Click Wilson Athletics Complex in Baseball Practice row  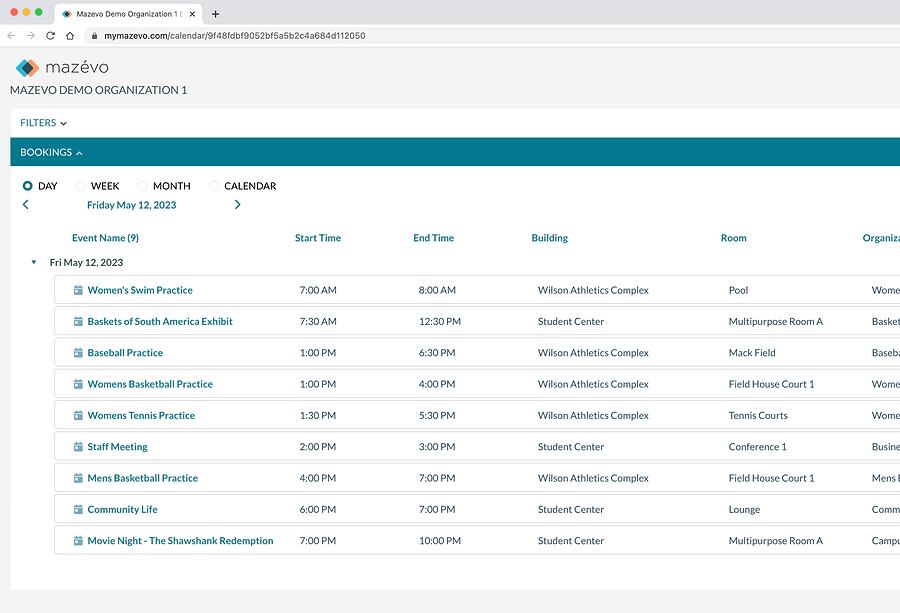click(x=593, y=352)
